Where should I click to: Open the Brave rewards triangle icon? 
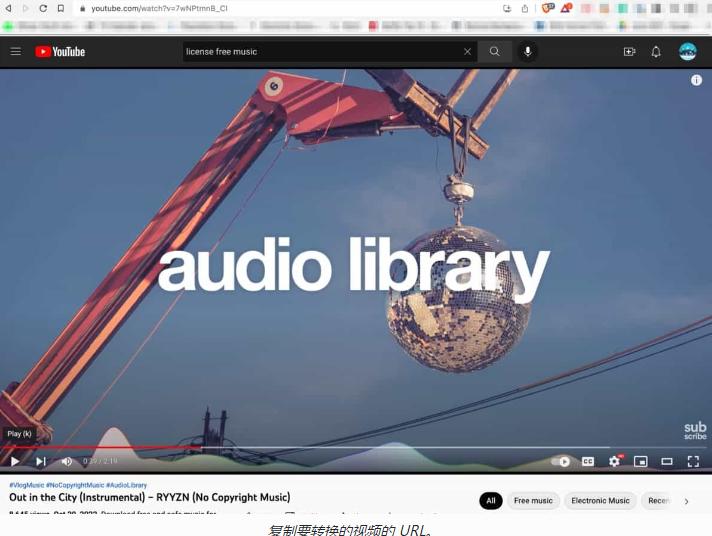tap(566, 8)
